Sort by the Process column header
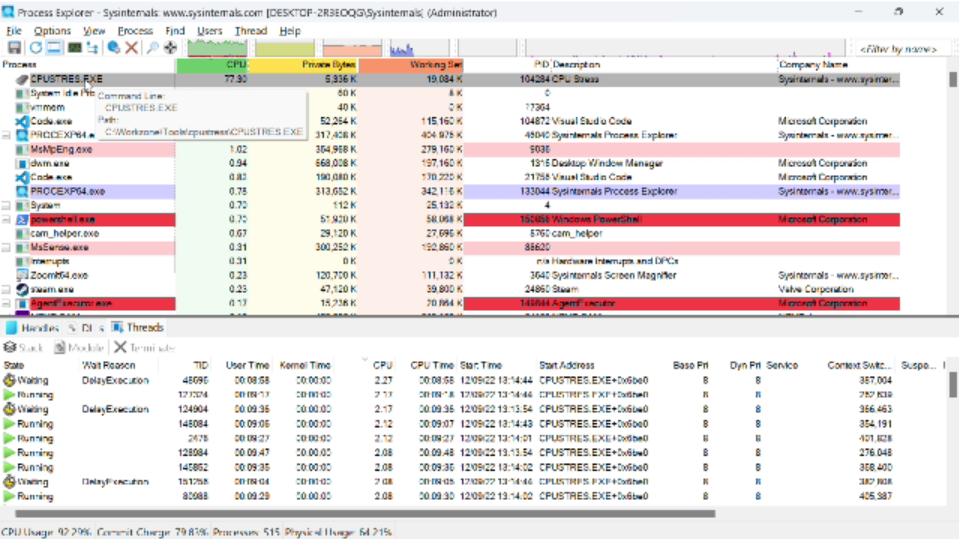 88,65
